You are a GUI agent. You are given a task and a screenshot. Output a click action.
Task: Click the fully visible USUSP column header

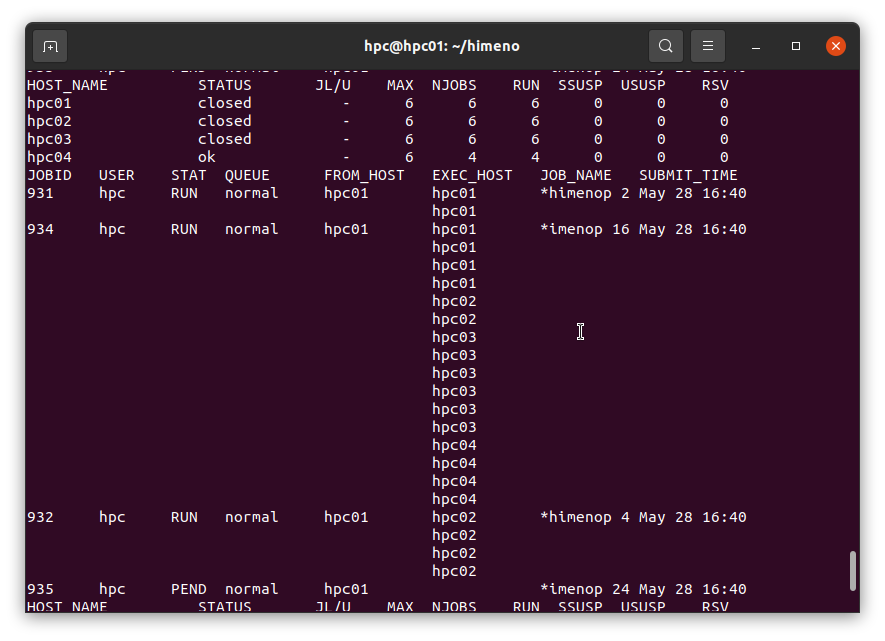(643, 85)
